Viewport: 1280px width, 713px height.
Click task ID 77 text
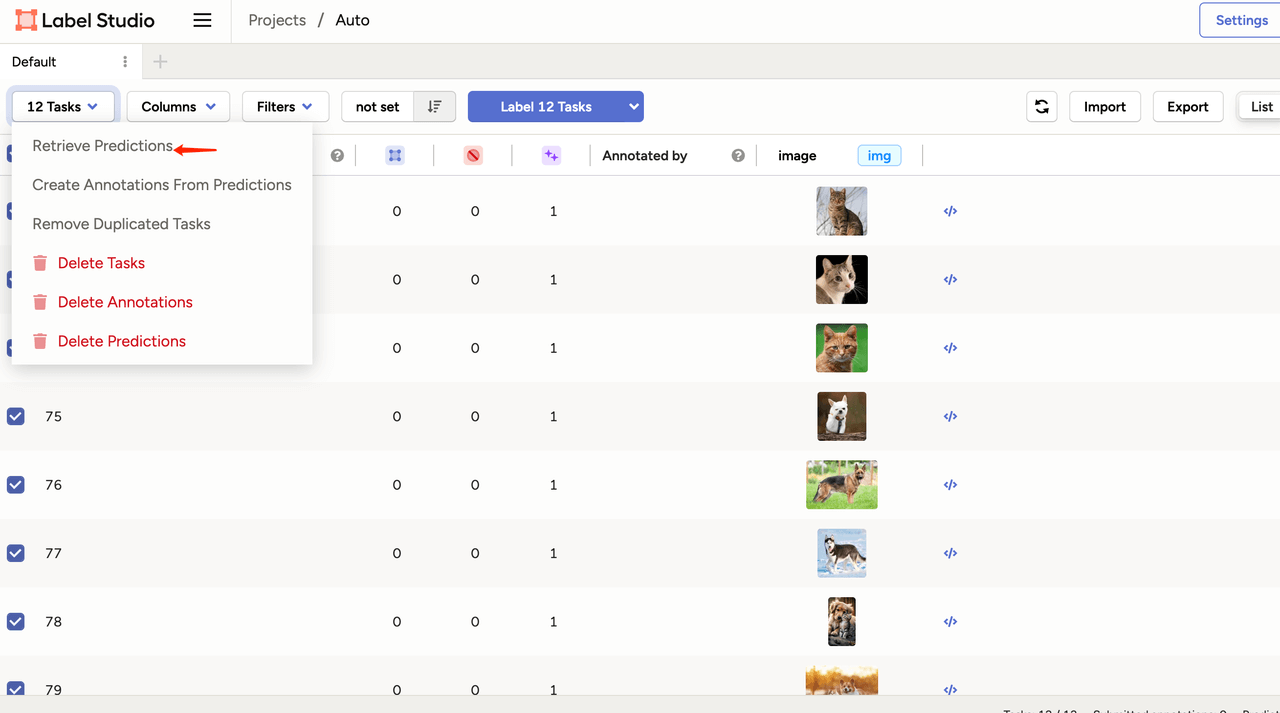click(53, 553)
